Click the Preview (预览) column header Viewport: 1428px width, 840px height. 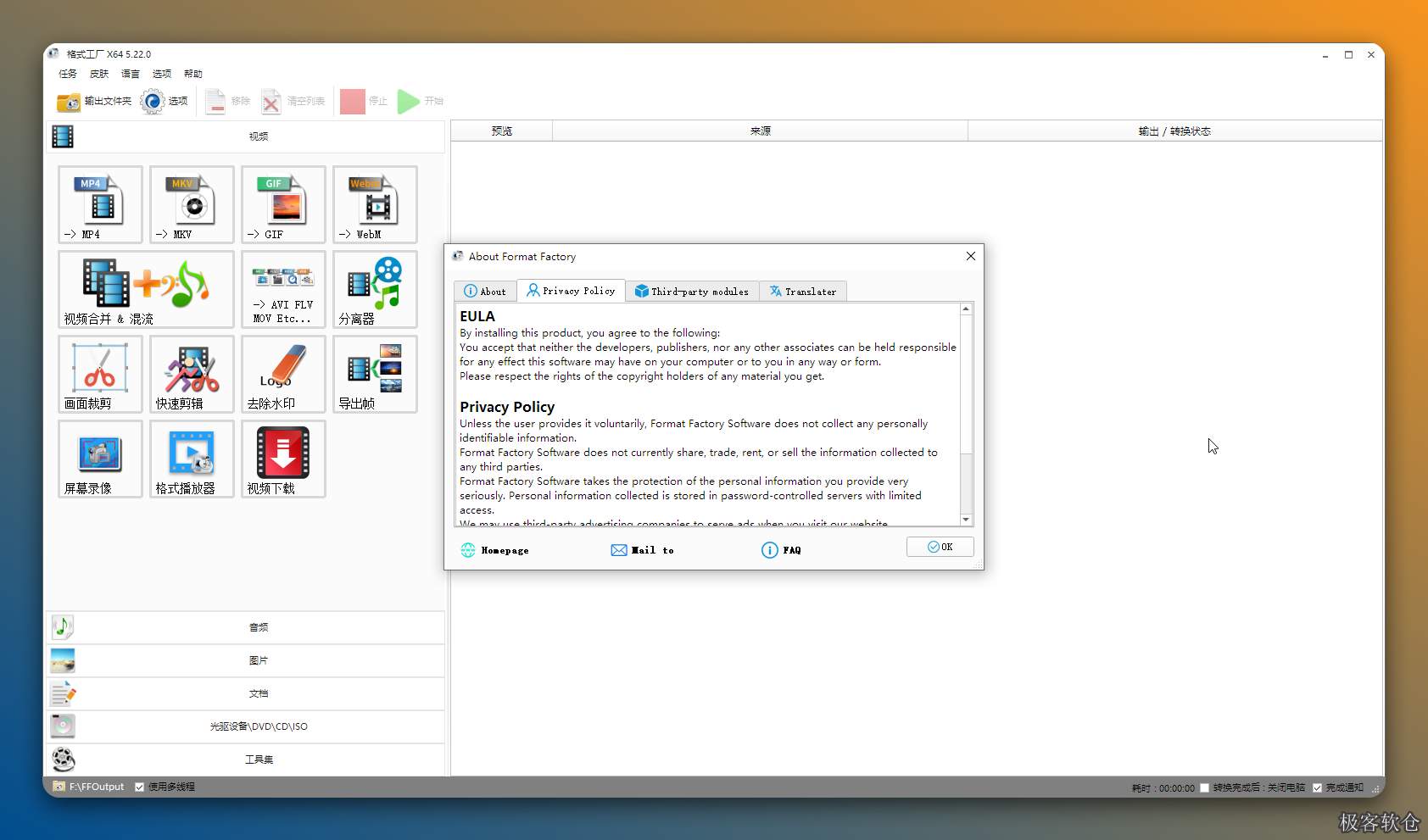coord(502,131)
